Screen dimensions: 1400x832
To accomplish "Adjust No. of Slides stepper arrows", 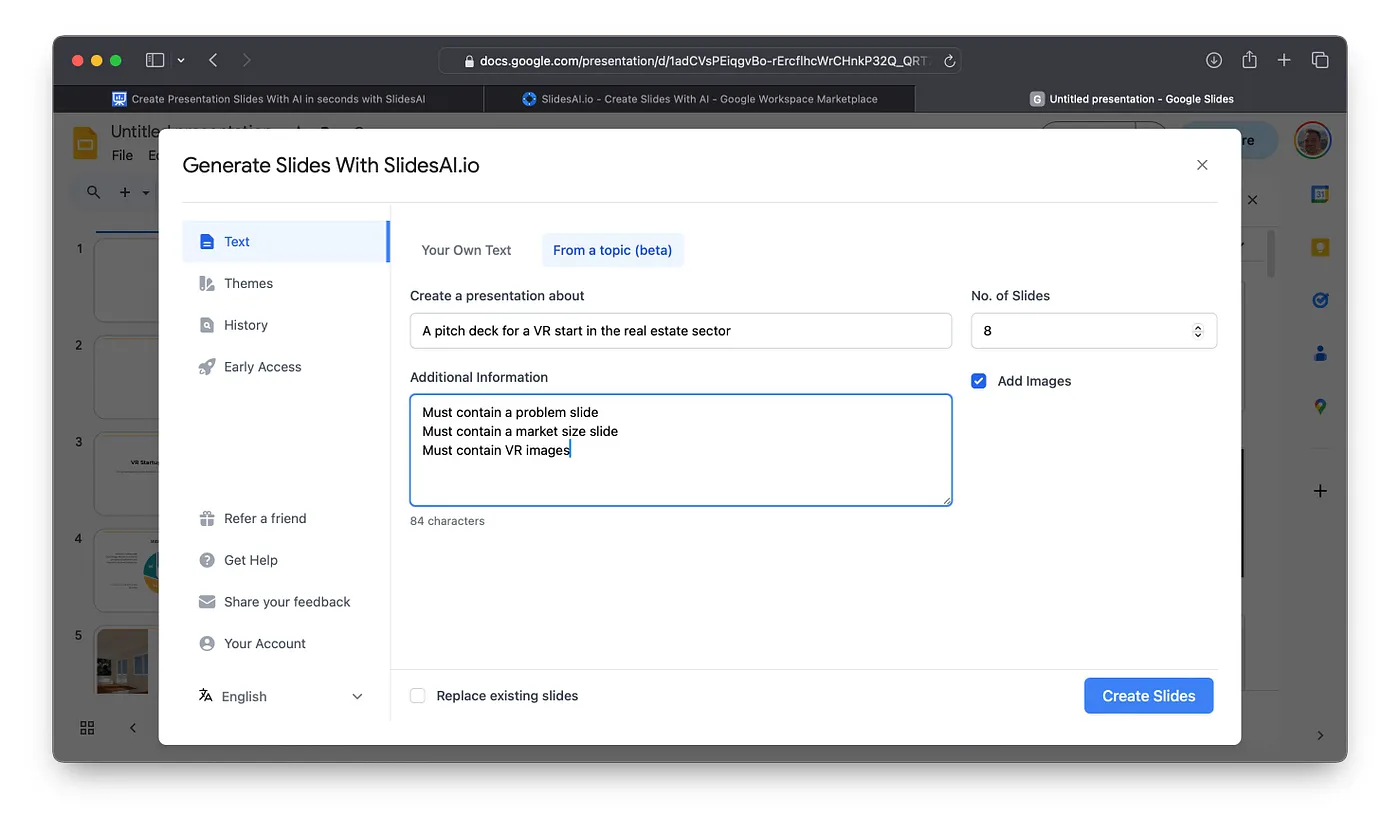I will click(x=1197, y=331).
